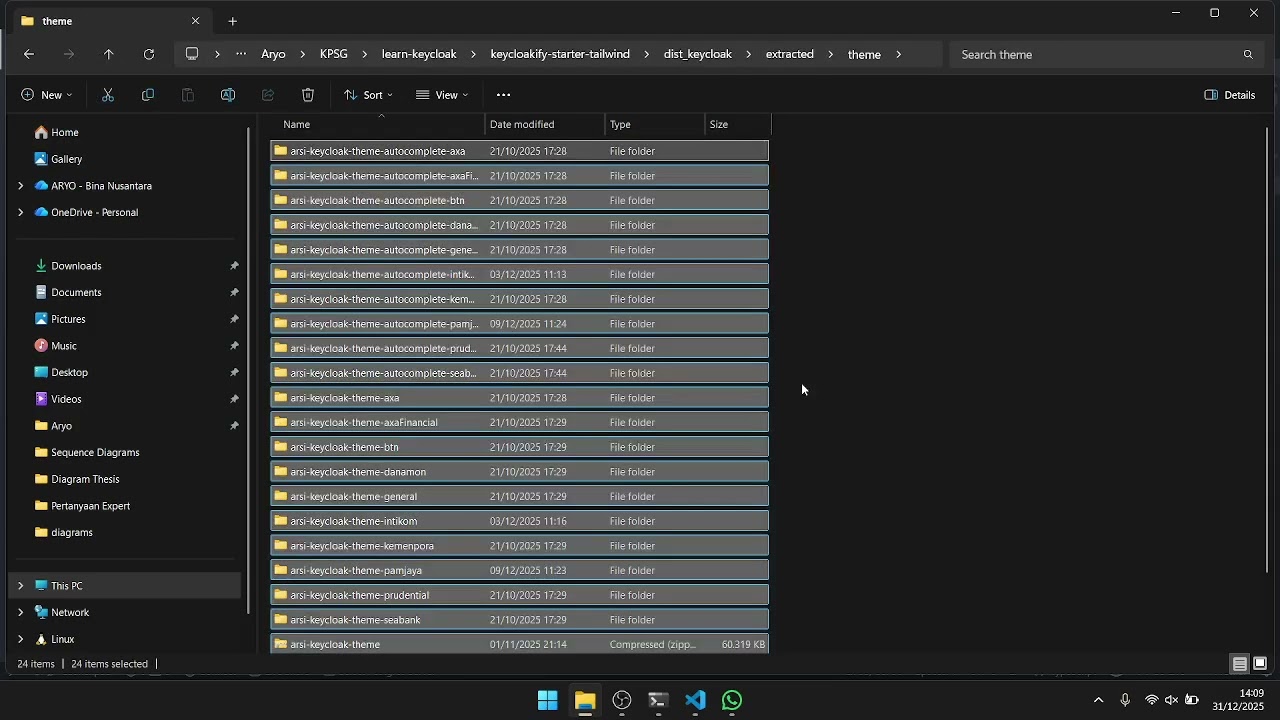
Task: Close the theme tab
Action: (195, 21)
